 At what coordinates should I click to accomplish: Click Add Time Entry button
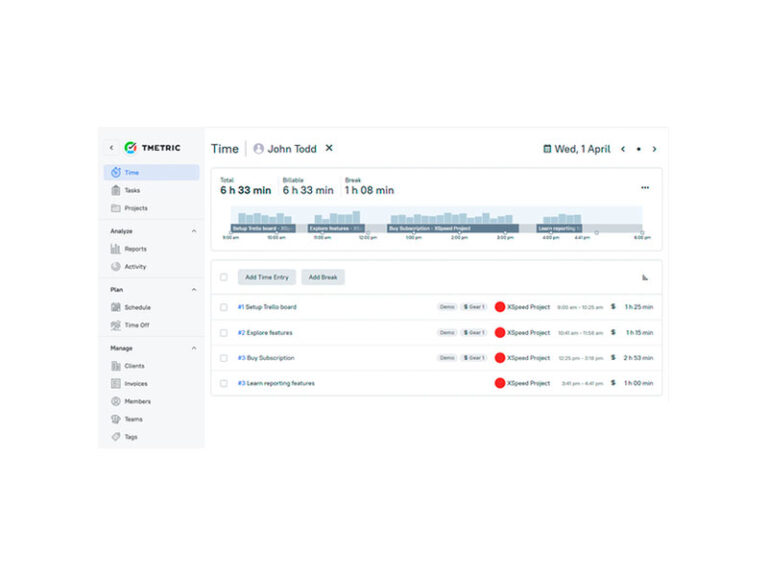pyautogui.click(x=267, y=277)
